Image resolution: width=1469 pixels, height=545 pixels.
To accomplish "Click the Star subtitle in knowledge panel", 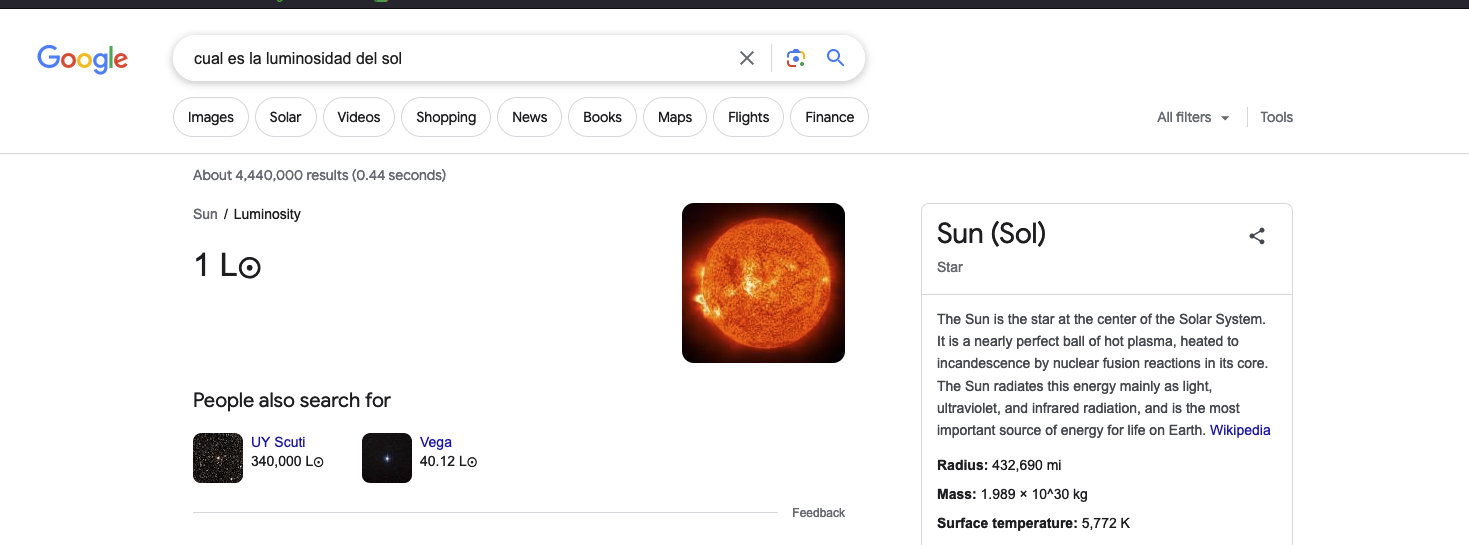I will click(x=950, y=267).
